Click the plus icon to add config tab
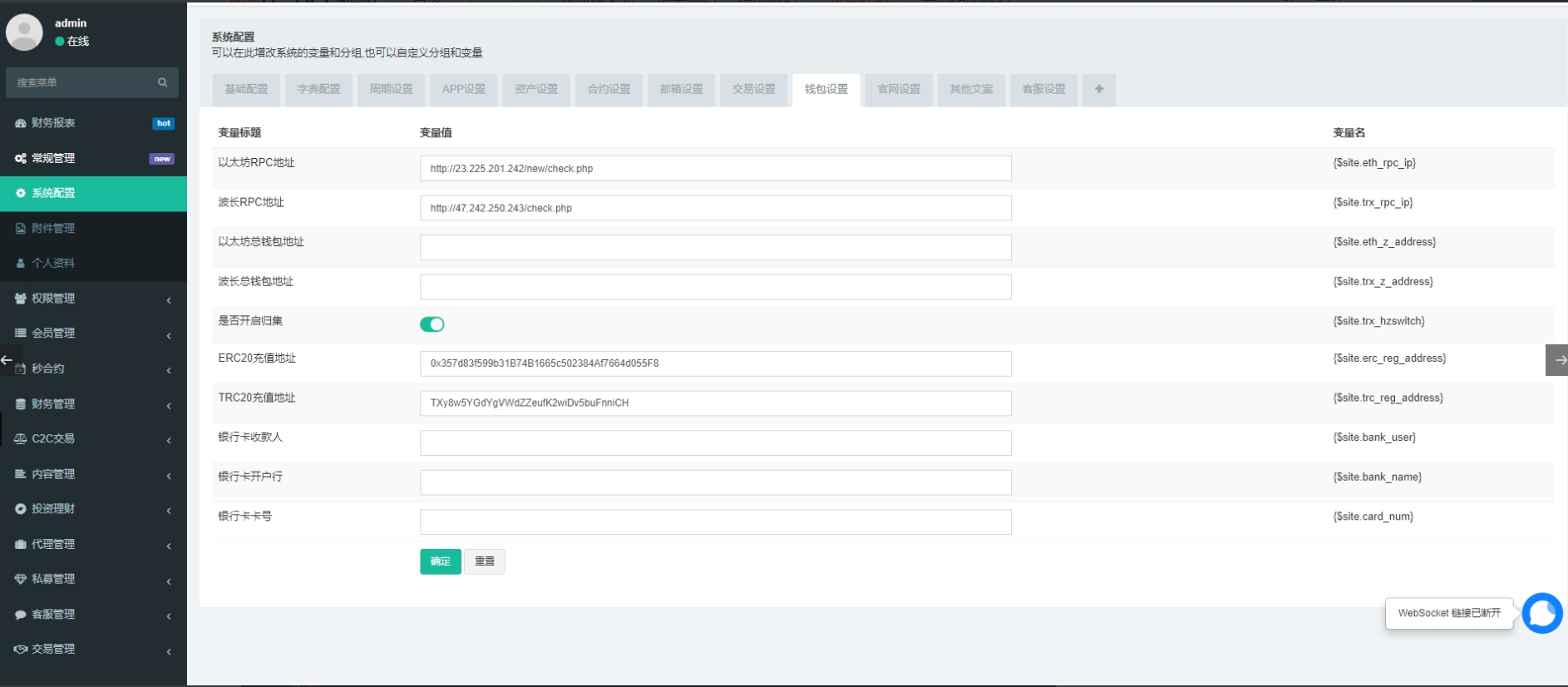 pyautogui.click(x=1099, y=89)
